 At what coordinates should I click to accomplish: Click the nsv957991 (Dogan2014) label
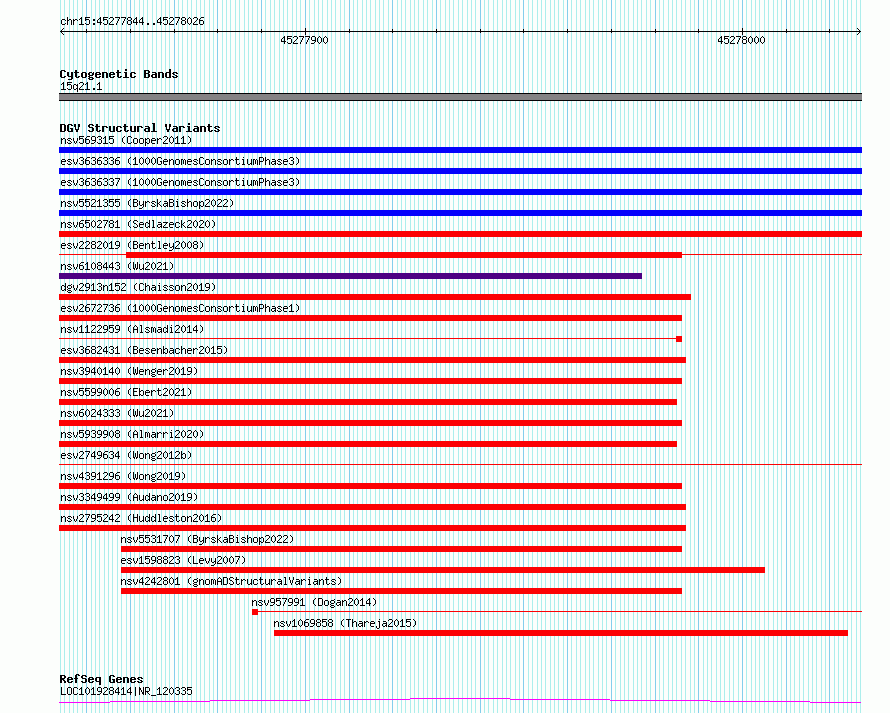click(314, 602)
